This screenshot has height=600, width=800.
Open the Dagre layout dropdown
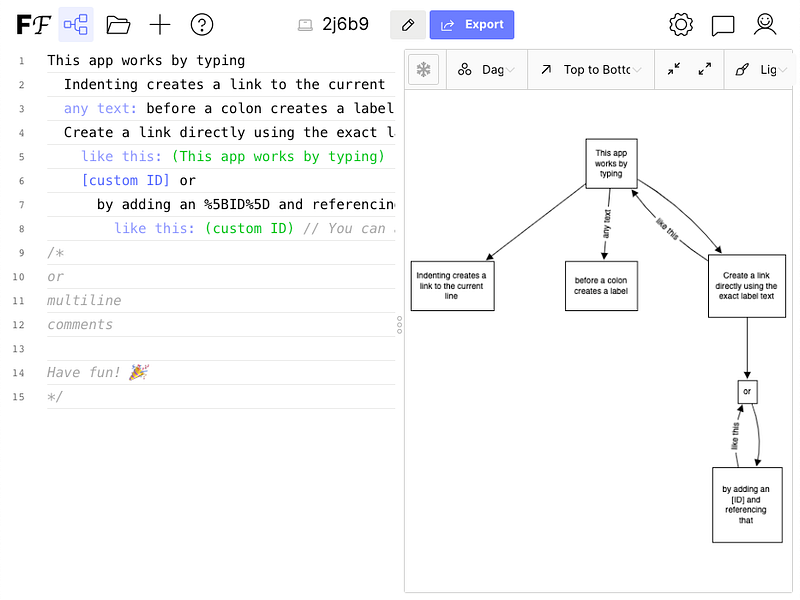click(487, 68)
